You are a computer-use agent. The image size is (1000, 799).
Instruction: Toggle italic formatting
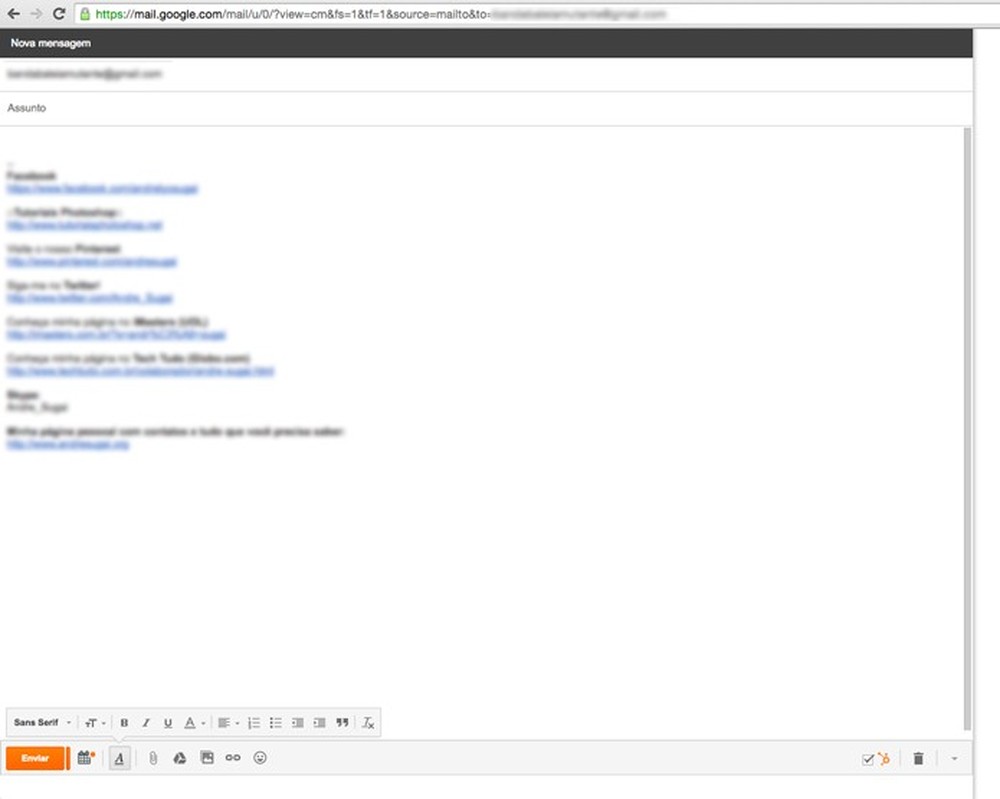click(146, 722)
